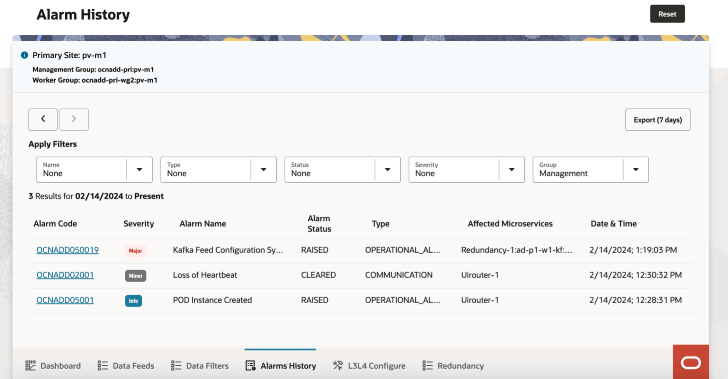Click the red Oracle logo button
Image resolution: width=728 pixels, height=379 pixels.
point(691,362)
